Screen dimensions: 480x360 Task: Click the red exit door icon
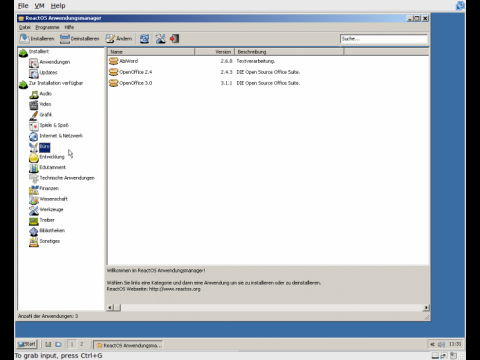(174, 39)
